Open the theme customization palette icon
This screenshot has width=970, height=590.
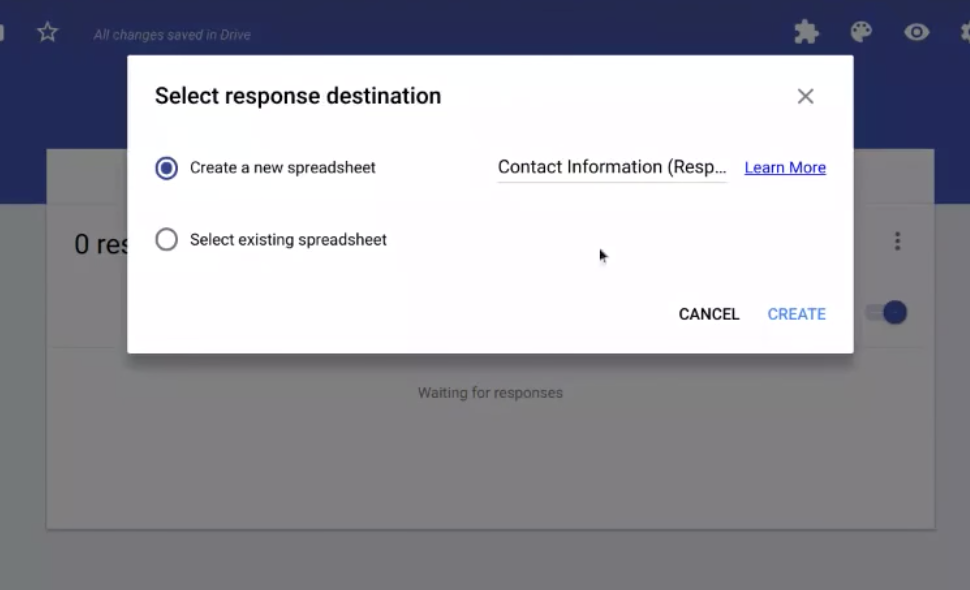point(862,32)
